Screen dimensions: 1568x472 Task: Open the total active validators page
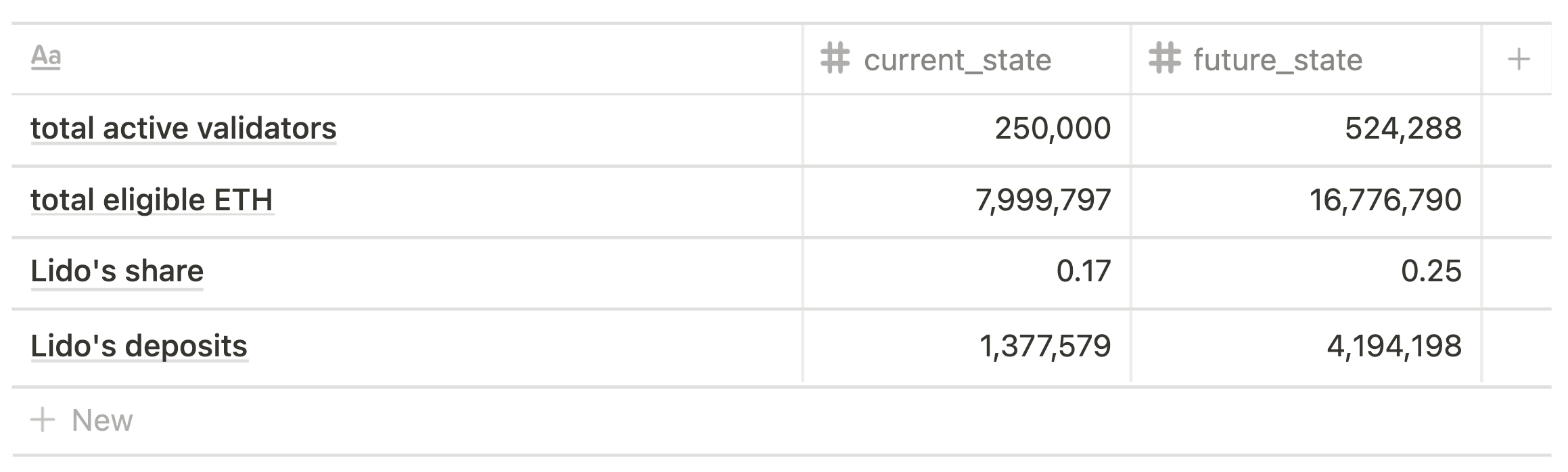click(x=183, y=128)
